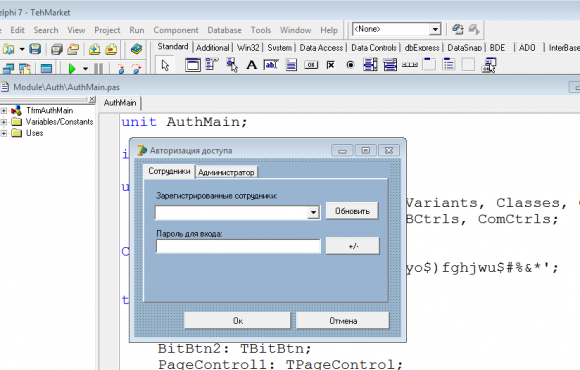The height and width of the screenshot is (370, 580).
Task: Select the Button component icon
Action: click(311, 65)
